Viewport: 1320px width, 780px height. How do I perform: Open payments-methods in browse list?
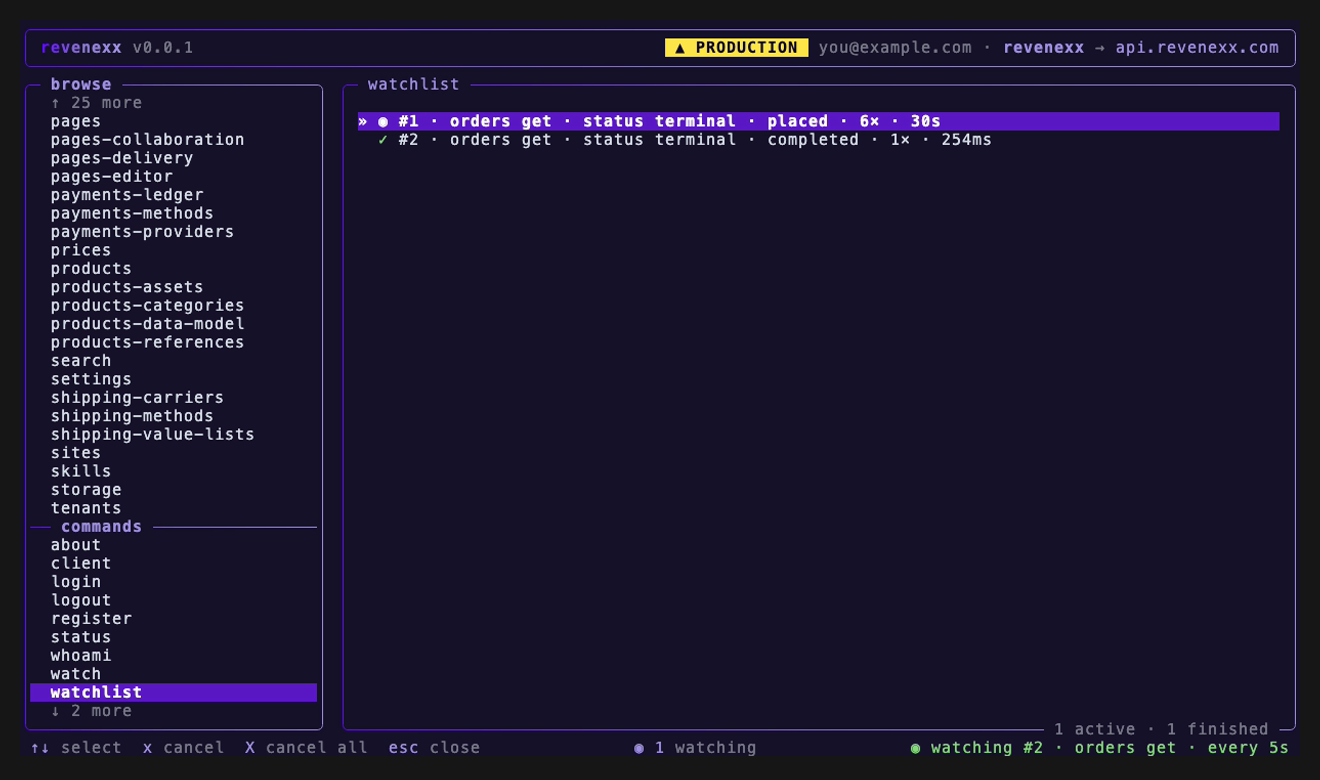click(132, 214)
